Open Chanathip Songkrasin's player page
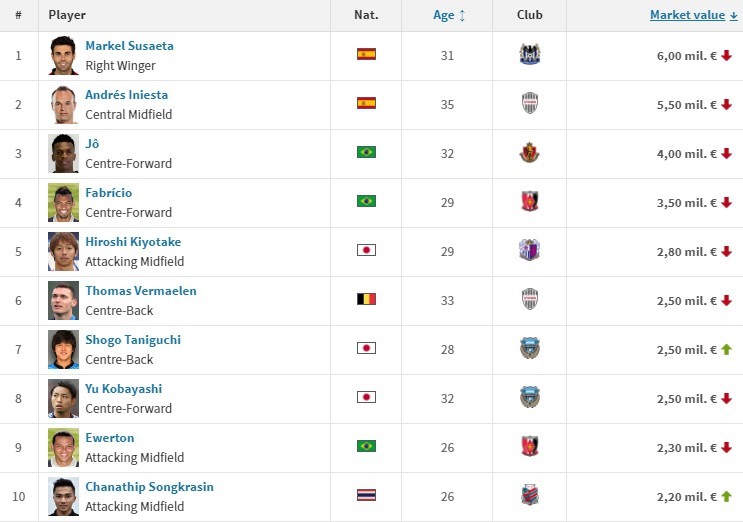 click(149, 487)
